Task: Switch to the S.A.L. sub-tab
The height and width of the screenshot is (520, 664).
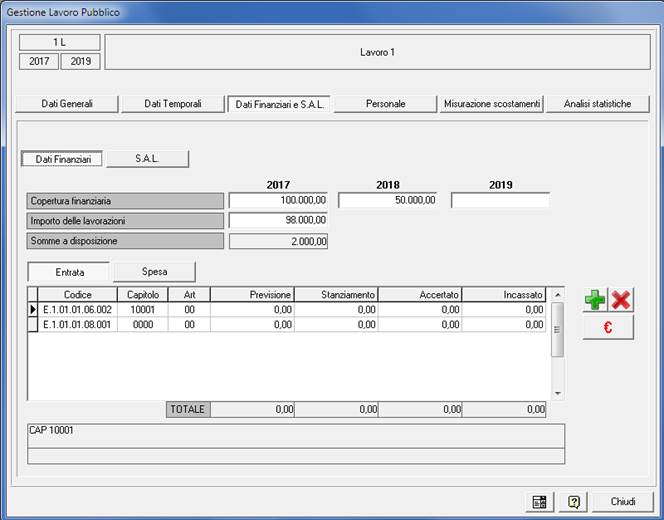Action: click(147, 158)
